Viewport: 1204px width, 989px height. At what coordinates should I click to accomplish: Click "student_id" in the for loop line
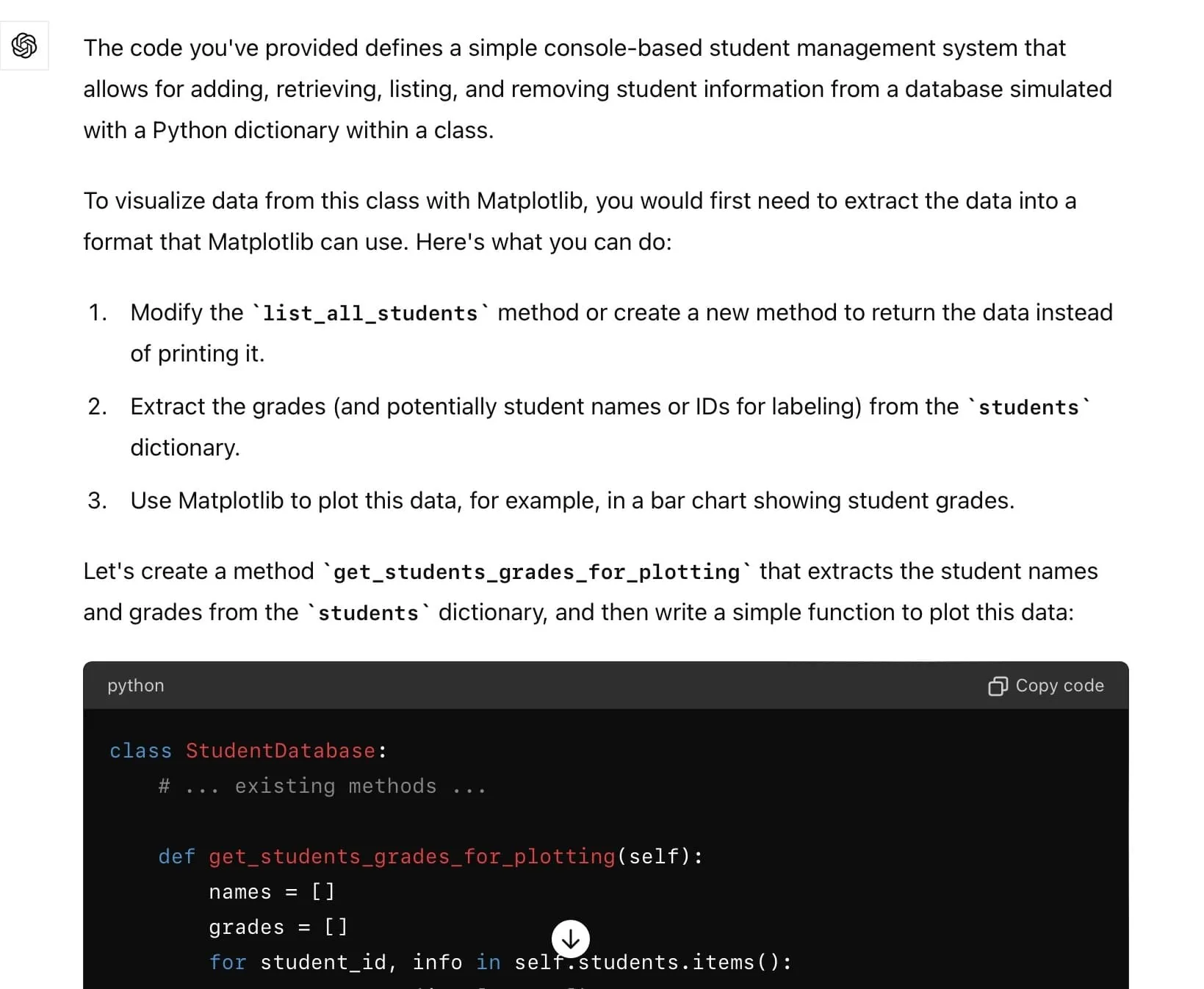coord(323,962)
